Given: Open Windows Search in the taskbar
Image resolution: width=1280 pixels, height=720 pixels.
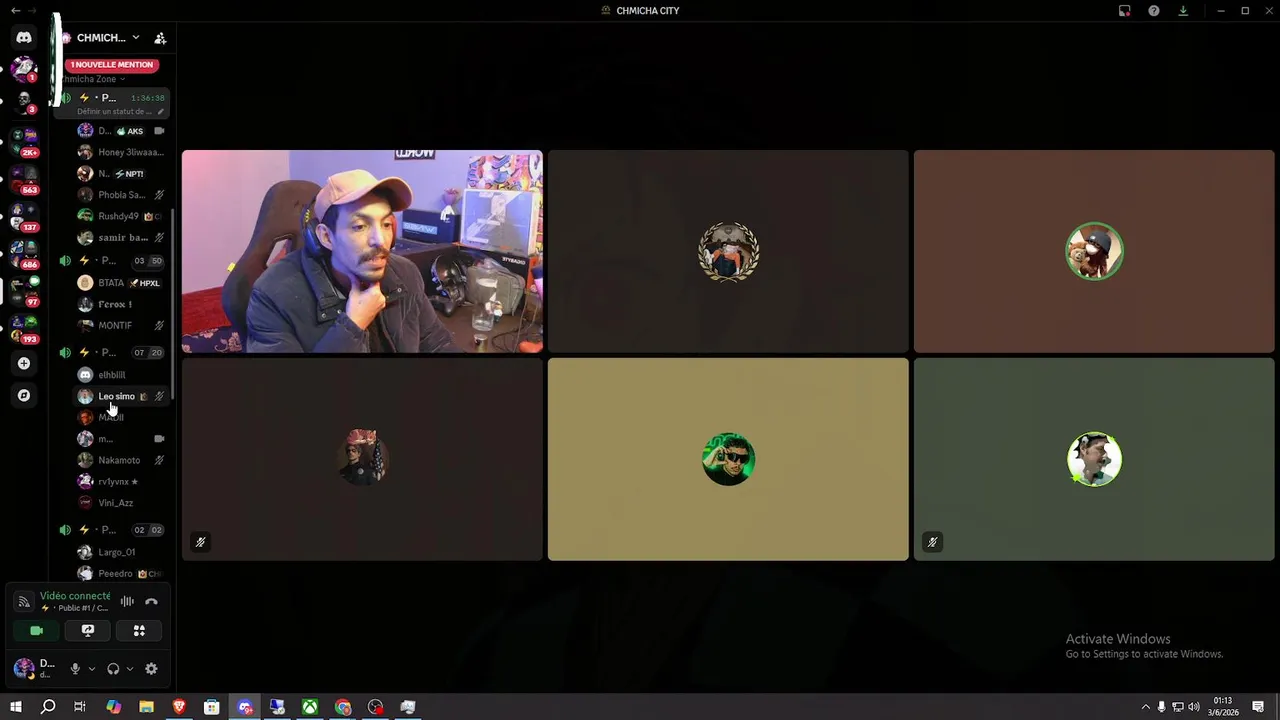Looking at the screenshot, I should click(48, 707).
